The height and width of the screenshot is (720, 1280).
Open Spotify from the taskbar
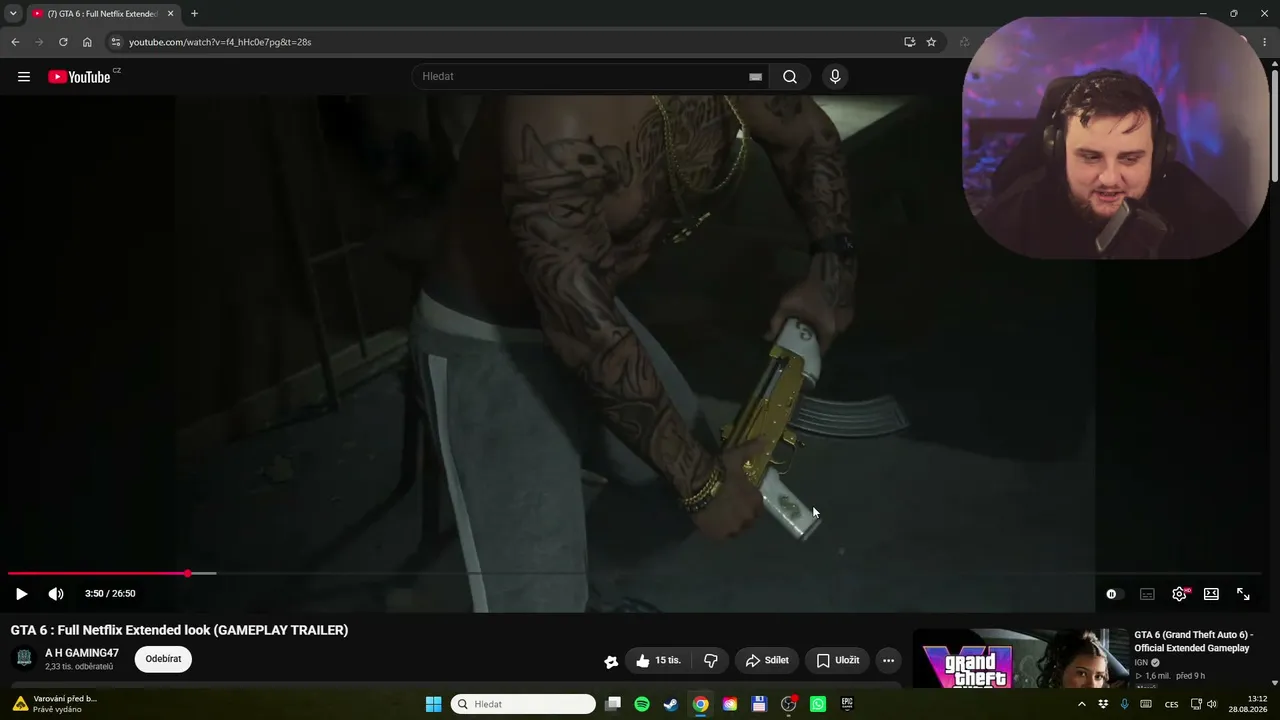[x=642, y=704]
